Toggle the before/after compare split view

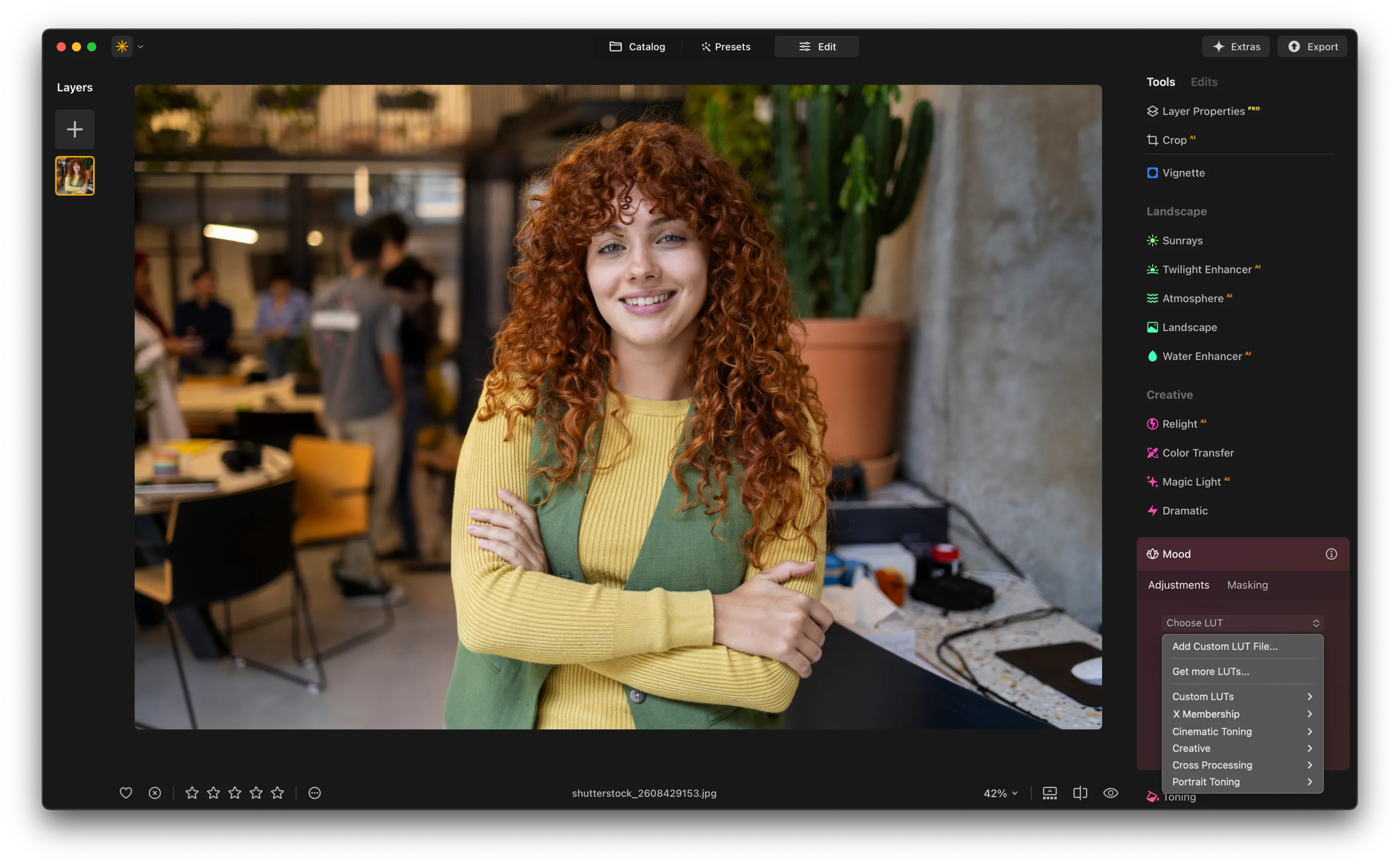pos(1079,793)
